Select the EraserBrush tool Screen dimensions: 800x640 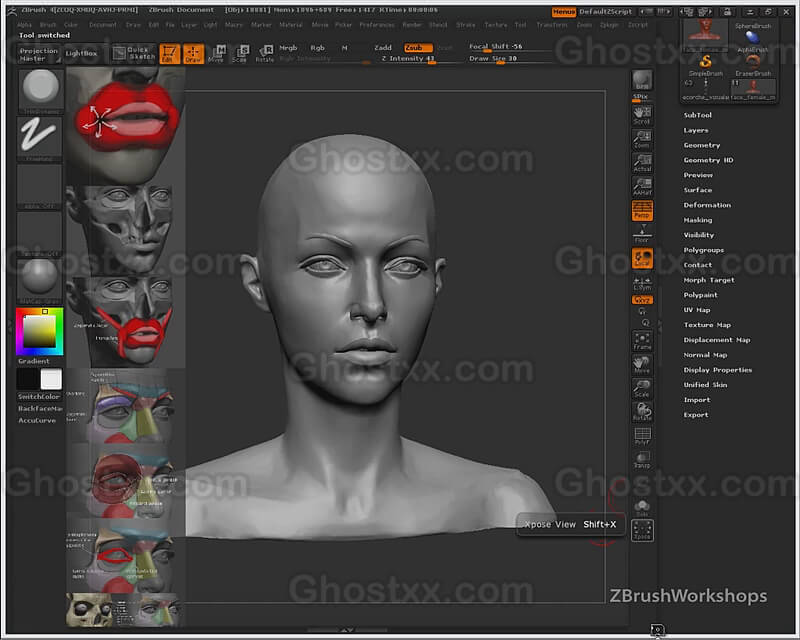[753, 65]
